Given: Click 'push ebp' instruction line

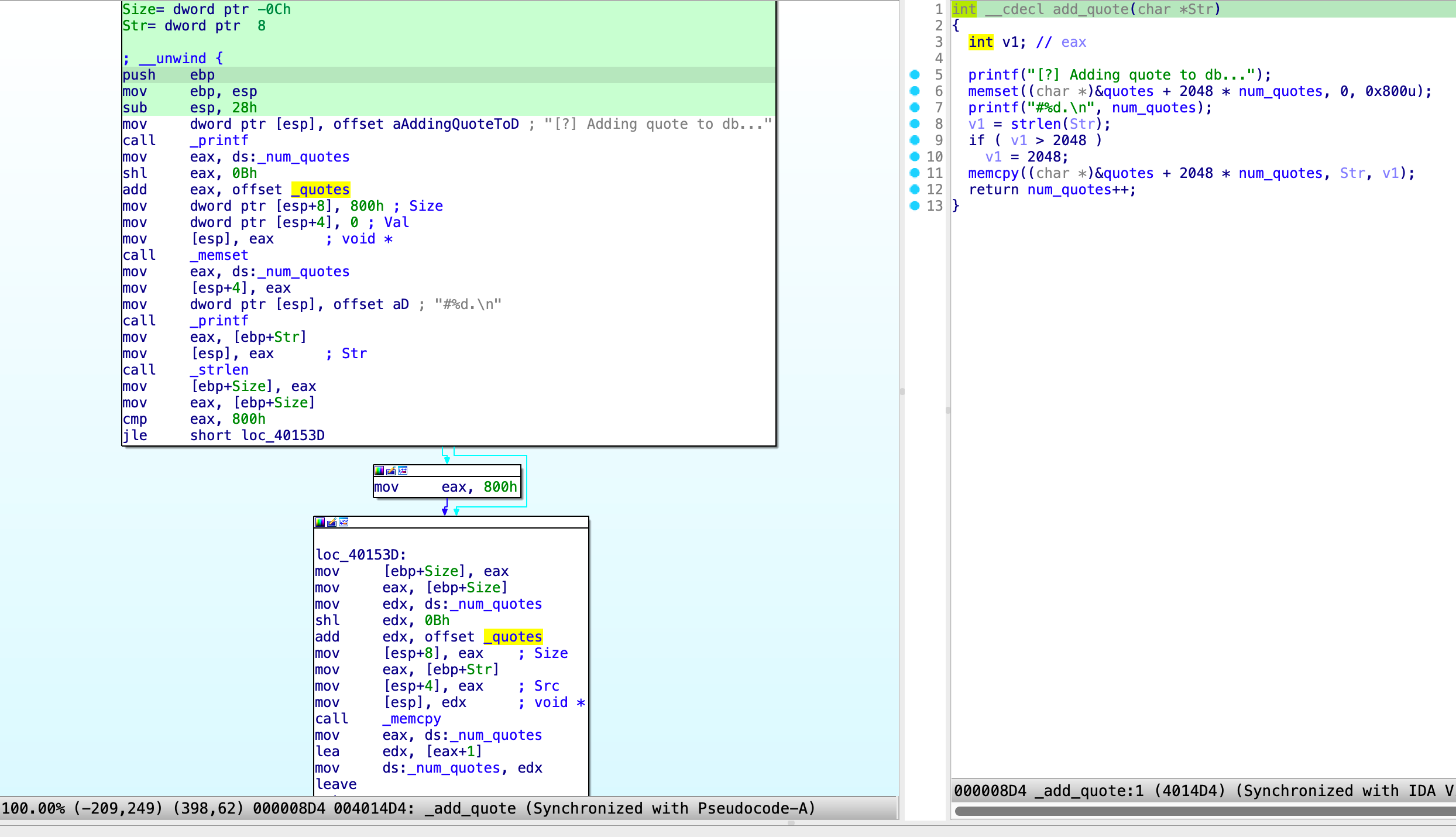Looking at the screenshot, I should 169,75.
